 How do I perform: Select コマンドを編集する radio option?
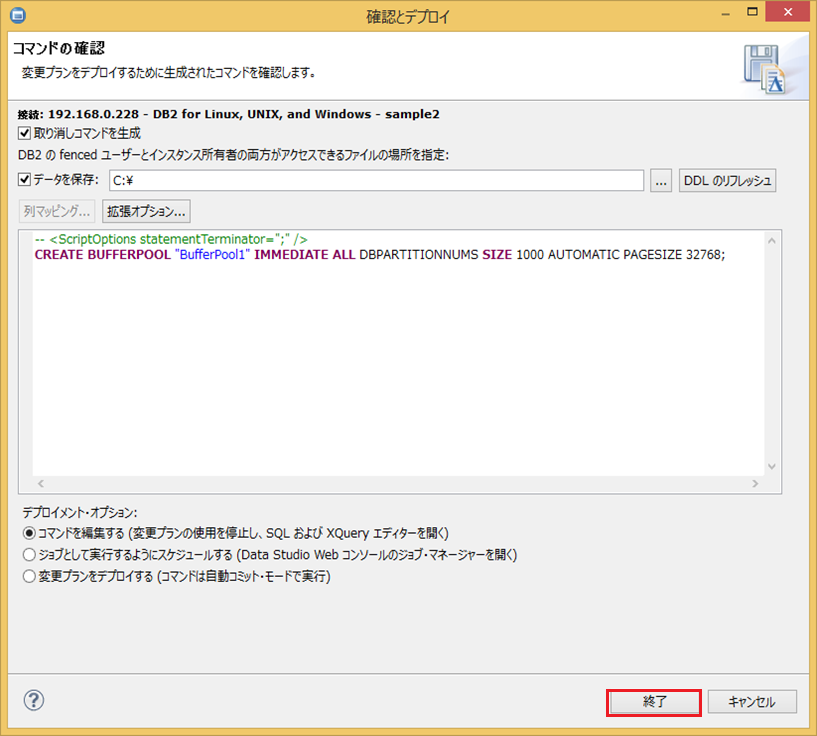pos(29,533)
